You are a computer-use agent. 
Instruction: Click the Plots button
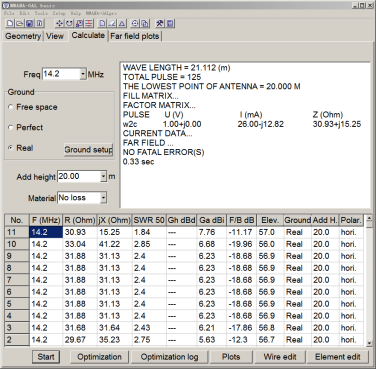tap(231, 357)
